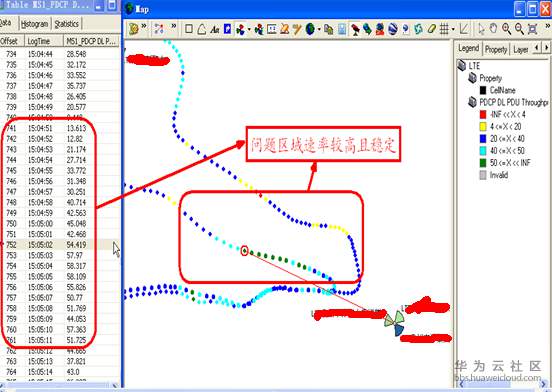Screen dimensions: 552x392
Task: Click the LogTime column header
Action: coord(44,41)
